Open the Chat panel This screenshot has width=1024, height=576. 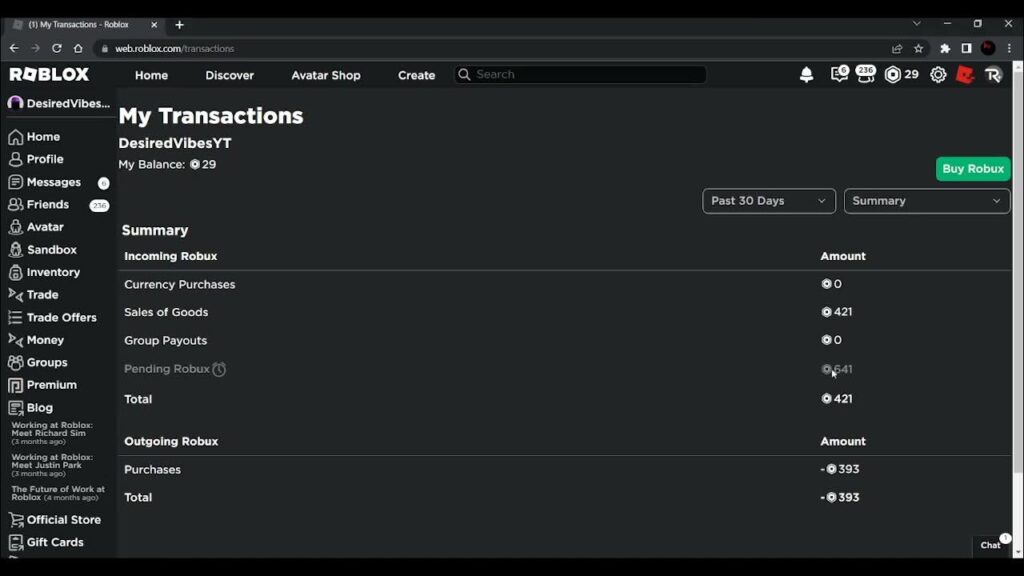pyautogui.click(x=991, y=545)
